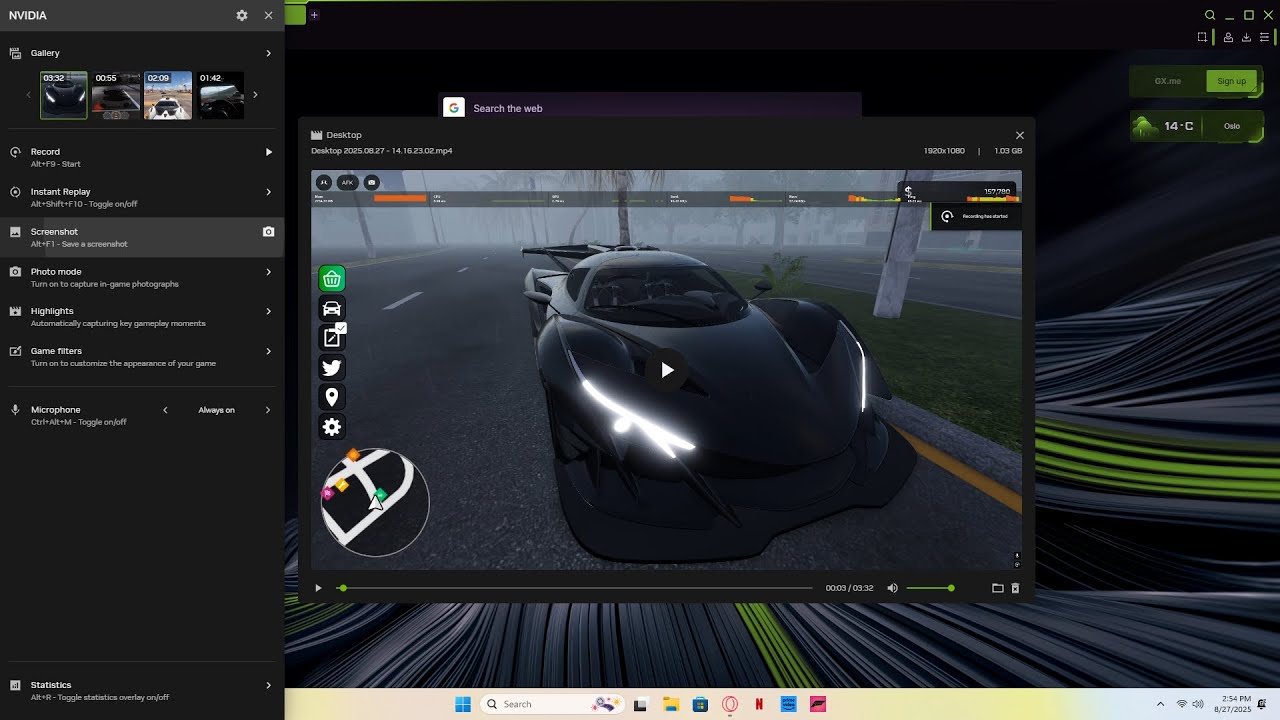
Task: Mute video with the speaker icon
Action: (x=892, y=588)
